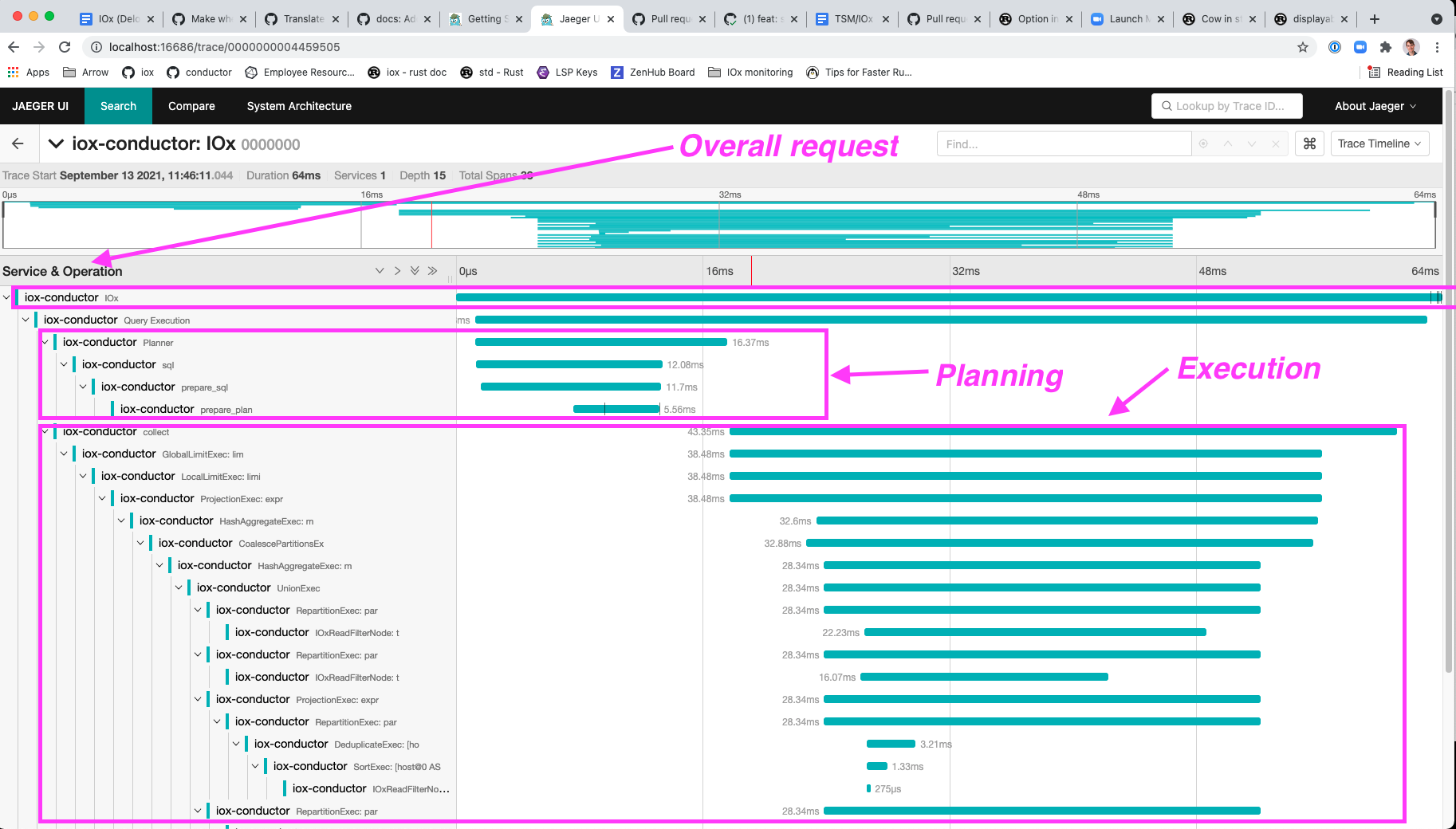Go to previous find result arrow
The image size is (1456, 829).
pyautogui.click(x=1228, y=143)
